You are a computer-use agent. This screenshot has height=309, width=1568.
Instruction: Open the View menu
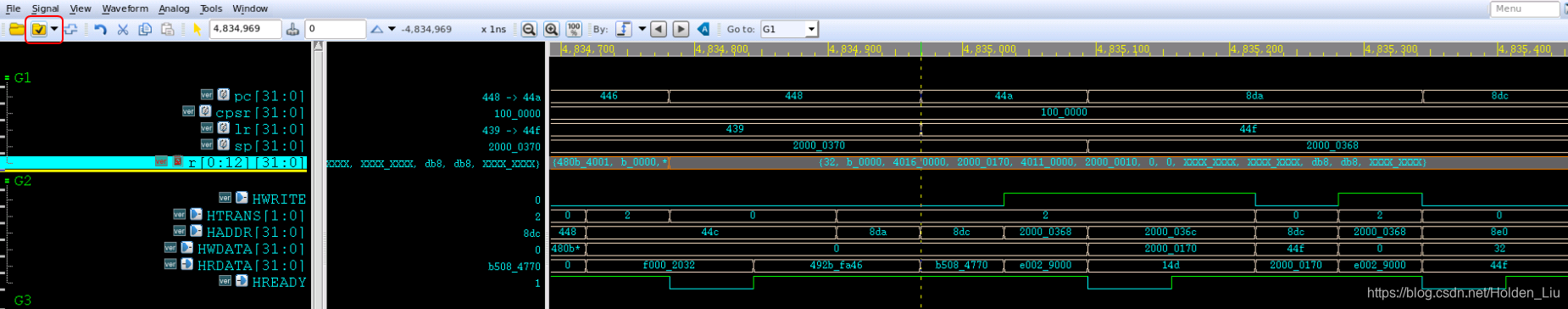pos(81,8)
